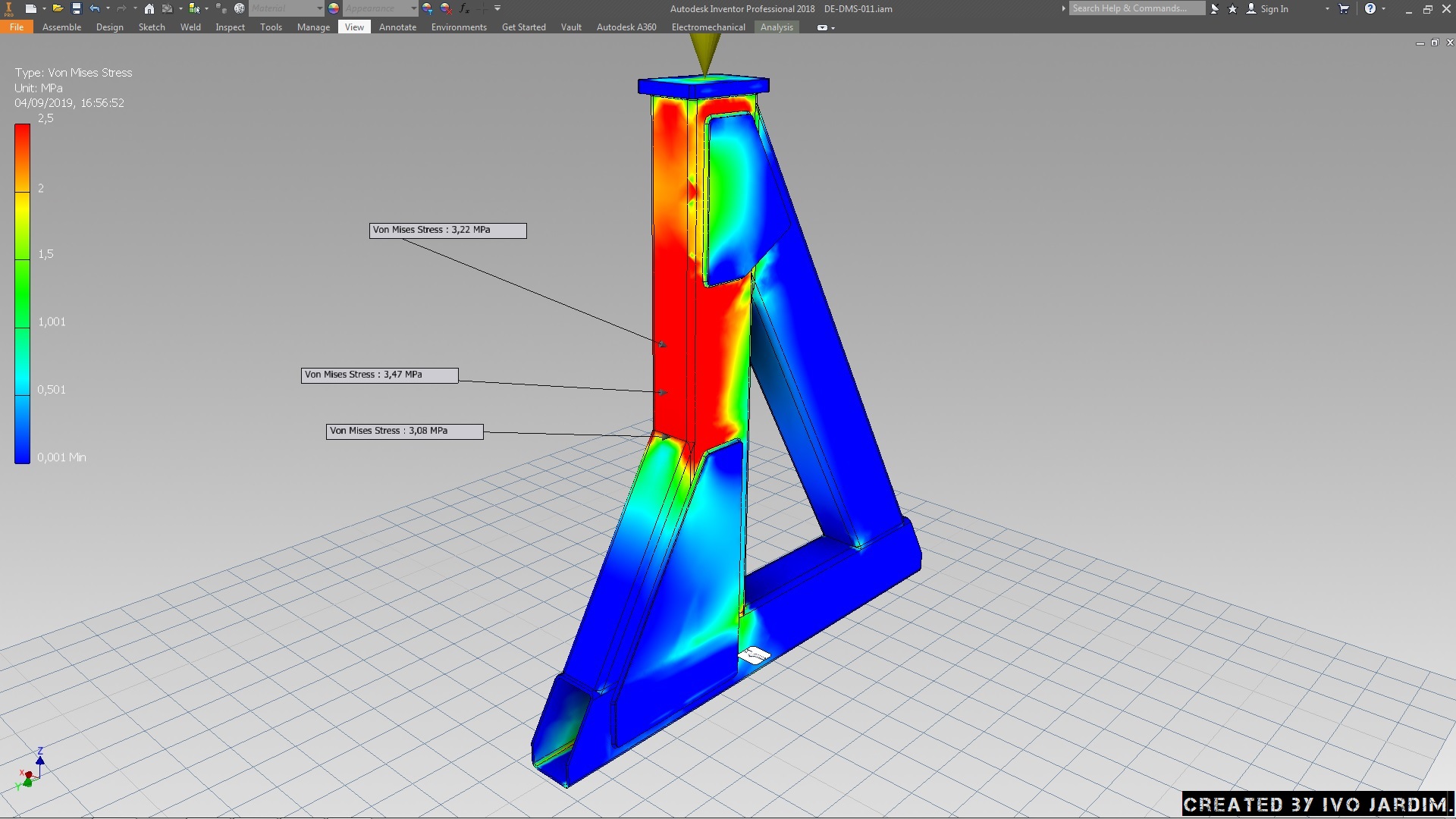Viewport: 1456px width, 819px height.
Task: Go to the Home view icon
Action: pyautogui.click(x=149, y=8)
